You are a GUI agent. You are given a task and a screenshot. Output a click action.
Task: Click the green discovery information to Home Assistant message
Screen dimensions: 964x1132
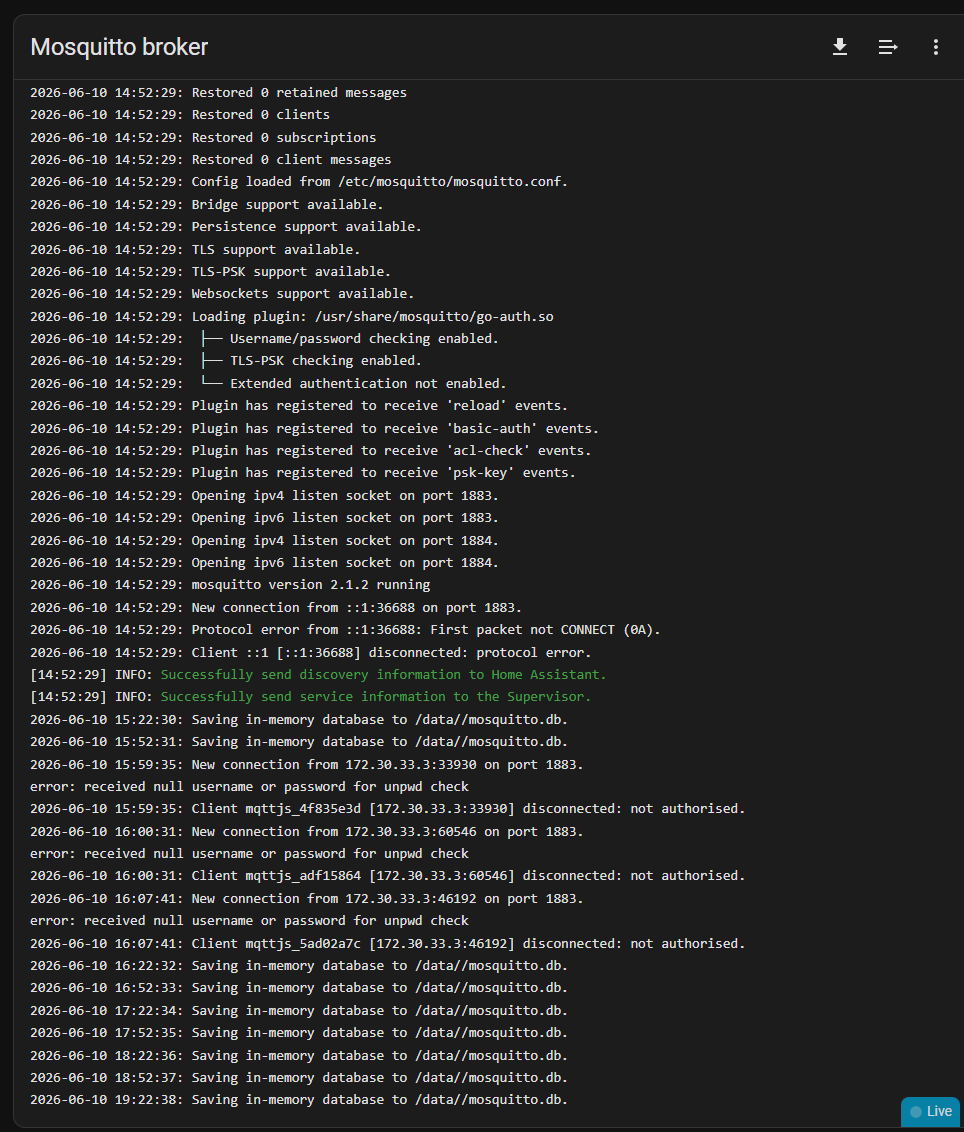pyautogui.click(x=383, y=674)
